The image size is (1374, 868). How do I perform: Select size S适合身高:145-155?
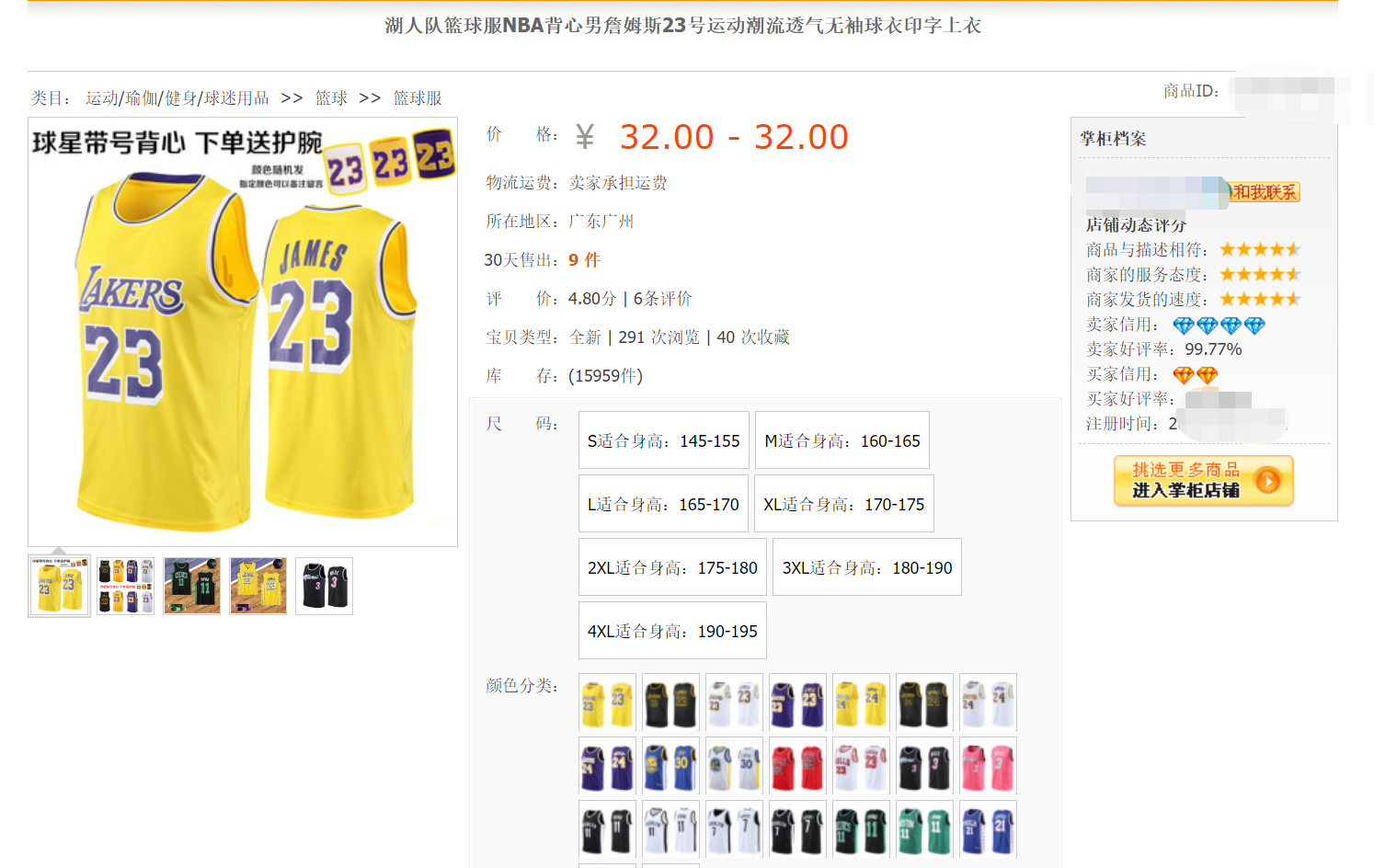tap(664, 440)
